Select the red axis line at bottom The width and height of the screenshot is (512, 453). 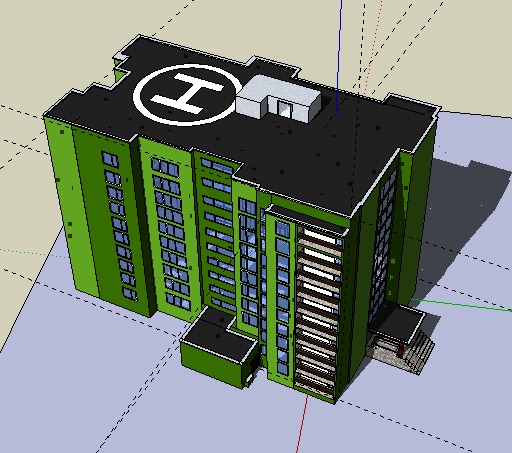(302, 423)
